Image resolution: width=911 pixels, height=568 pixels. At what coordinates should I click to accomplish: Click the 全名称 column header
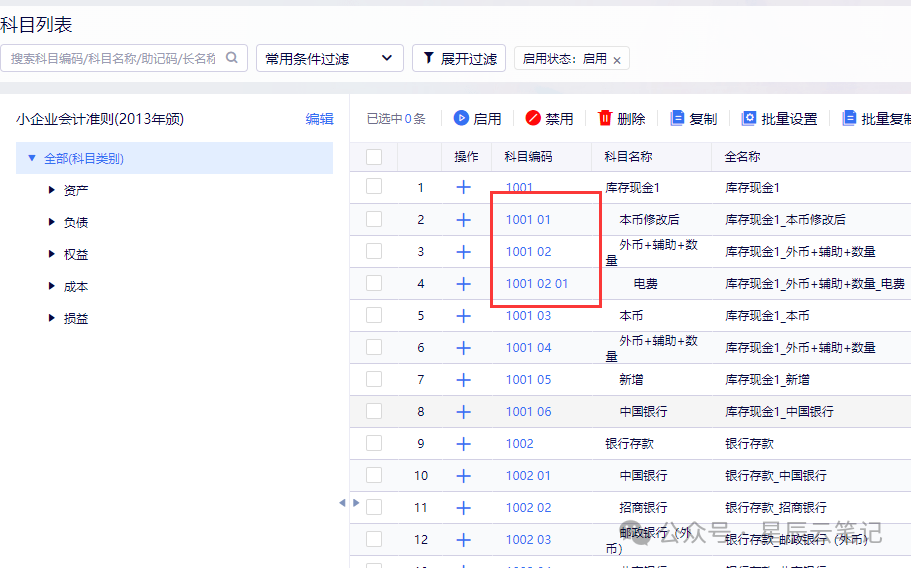click(742, 156)
